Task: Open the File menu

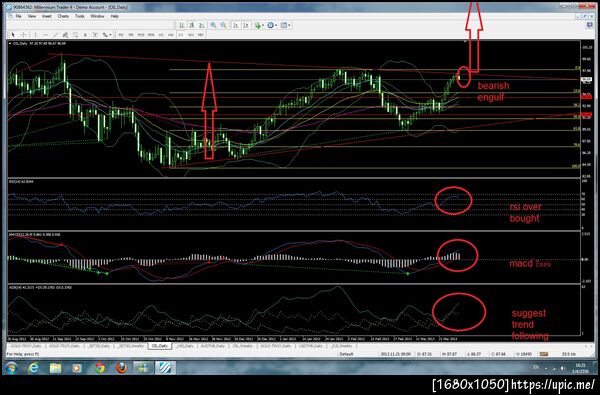Action: click(x=18, y=16)
